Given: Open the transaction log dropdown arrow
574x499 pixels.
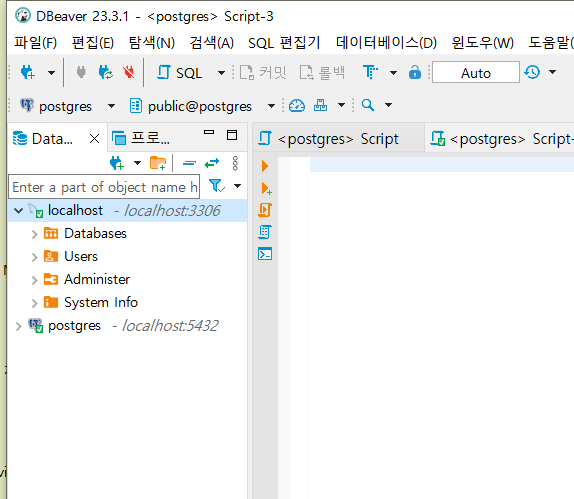Looking at the screenshot, I should 552,72.
